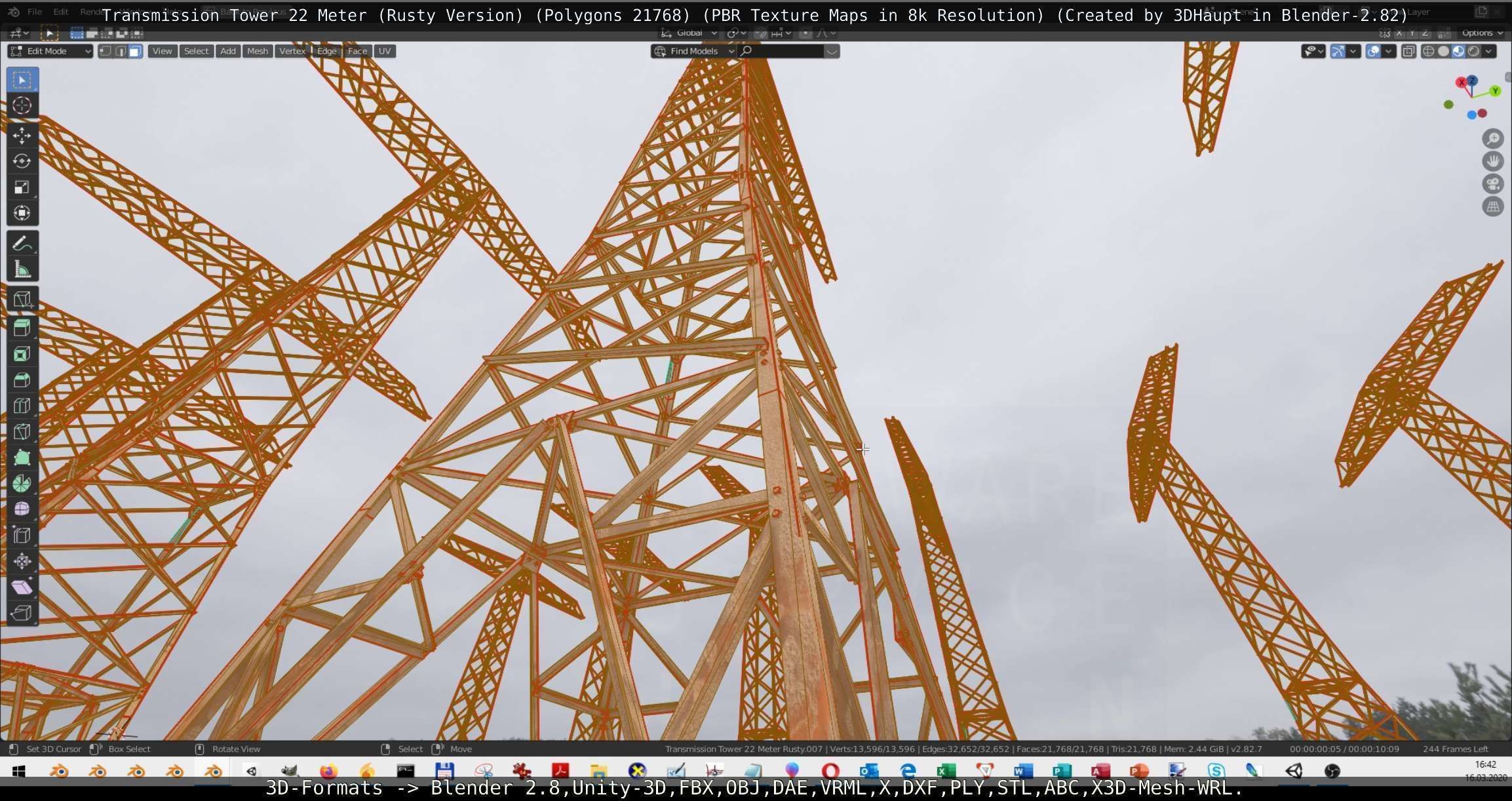Image resolution: width=1512 pixels, height=801 pixels.
Task: Expand the overlays options dropdown
Action: pyautogui.click(x=1388, y=51)
